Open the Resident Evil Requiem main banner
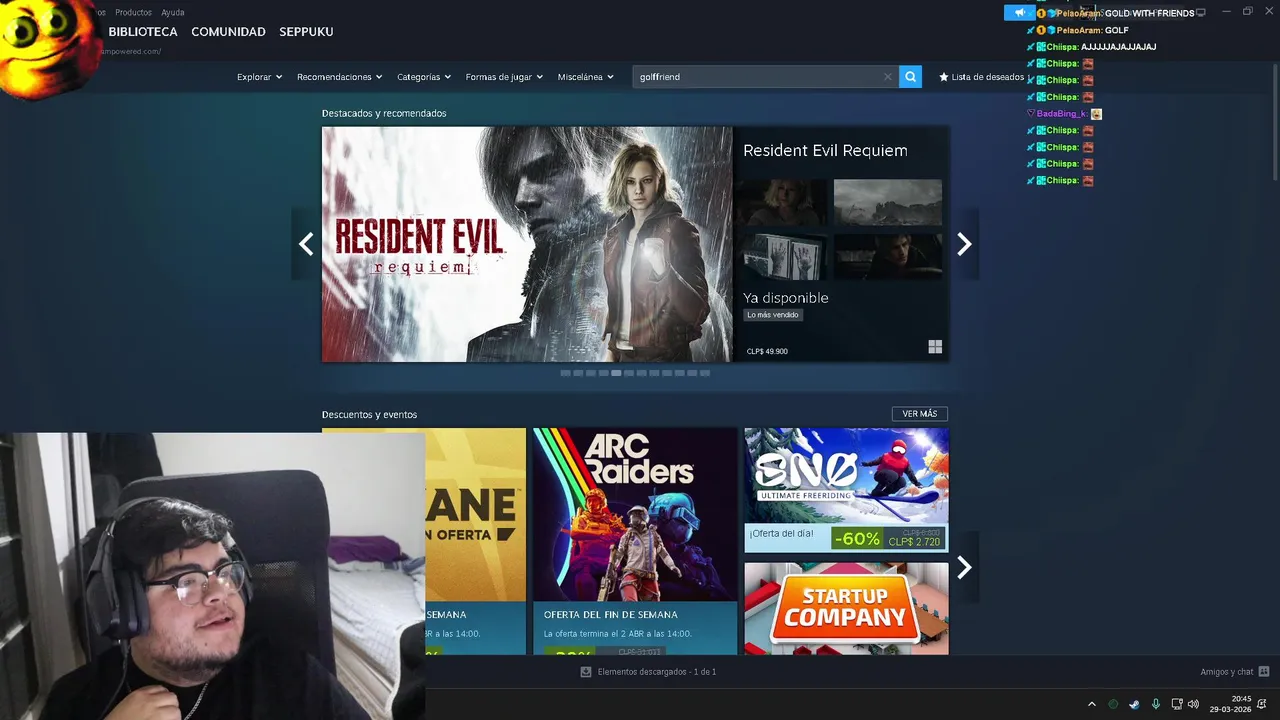1280x720 pixels. coord(527,244)
